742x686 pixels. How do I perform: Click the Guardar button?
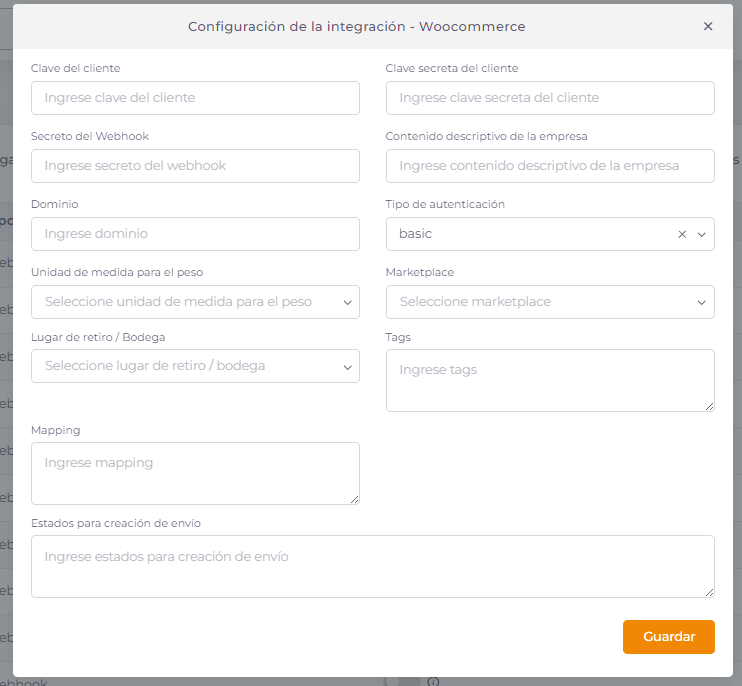pyautogui.click(x=668, y=637)
